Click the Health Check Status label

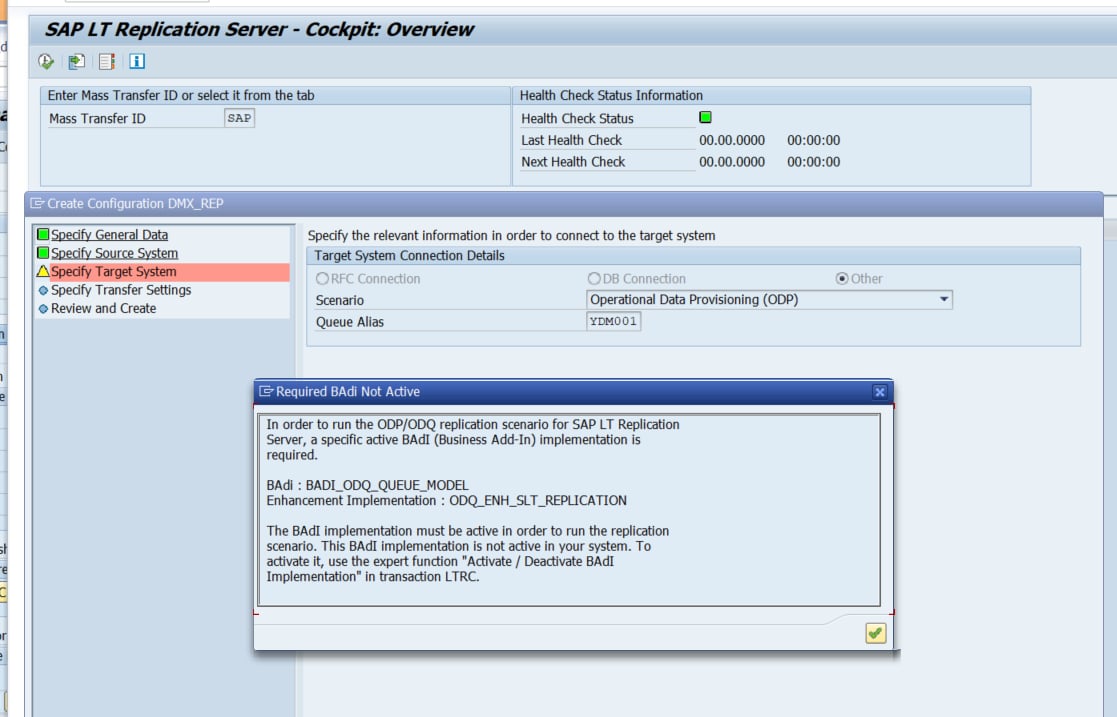tap(577, 118)
